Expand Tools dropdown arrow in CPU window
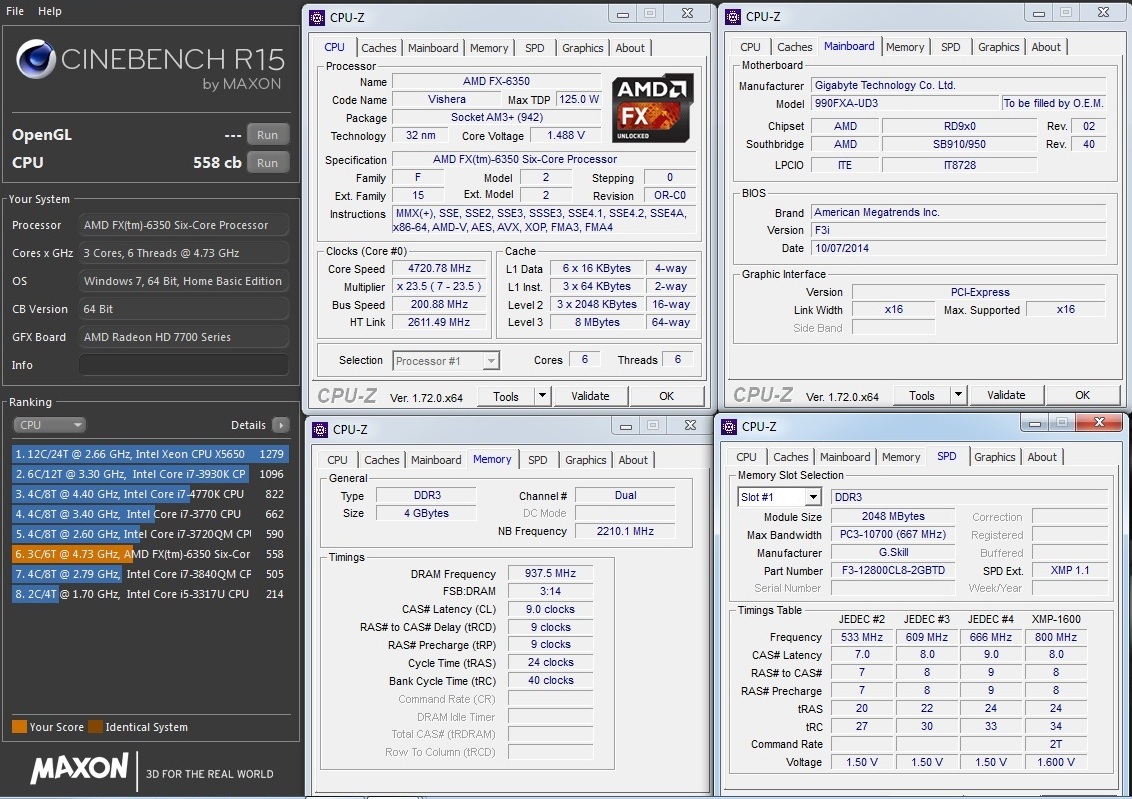 542,396
